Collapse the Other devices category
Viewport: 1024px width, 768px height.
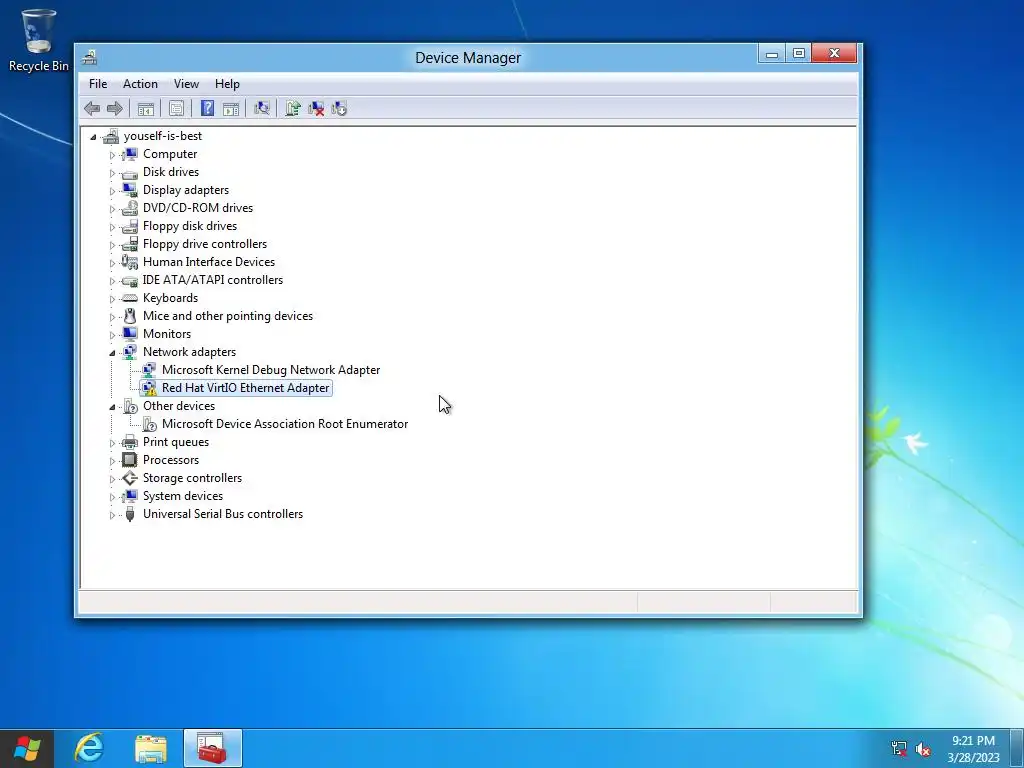(x=112, y=407)
